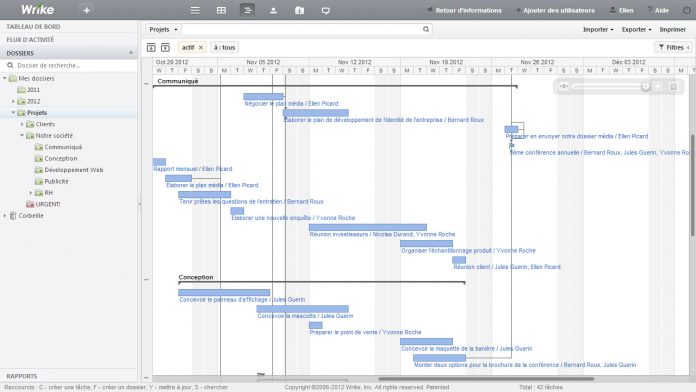Expand the Clients folder in the tree
This screenshot has width=696, height=392.
(x=22, y=124)
